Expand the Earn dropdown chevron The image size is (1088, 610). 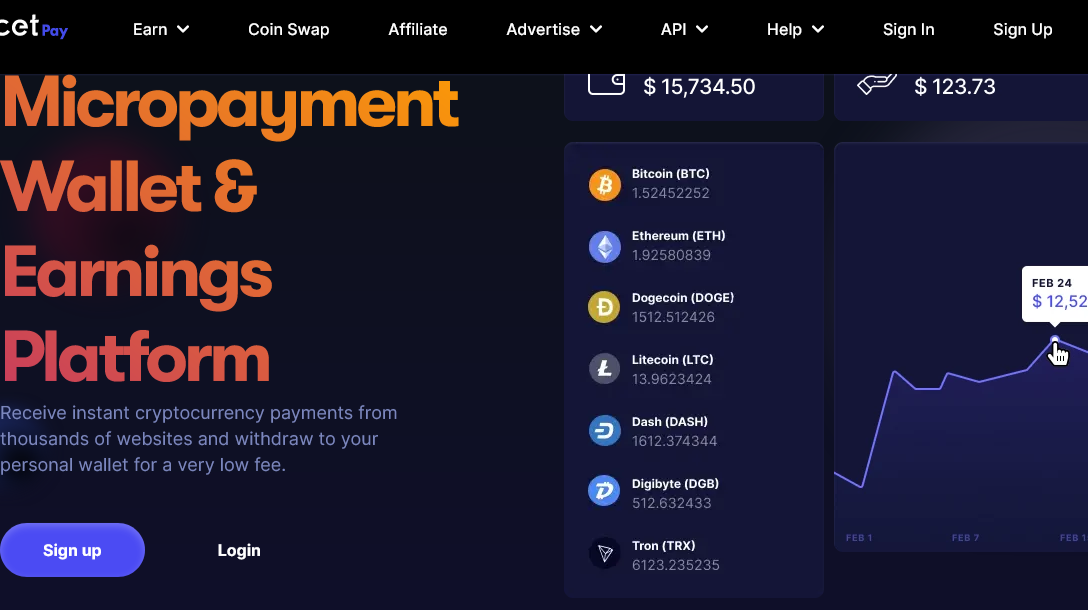(183, 29)
